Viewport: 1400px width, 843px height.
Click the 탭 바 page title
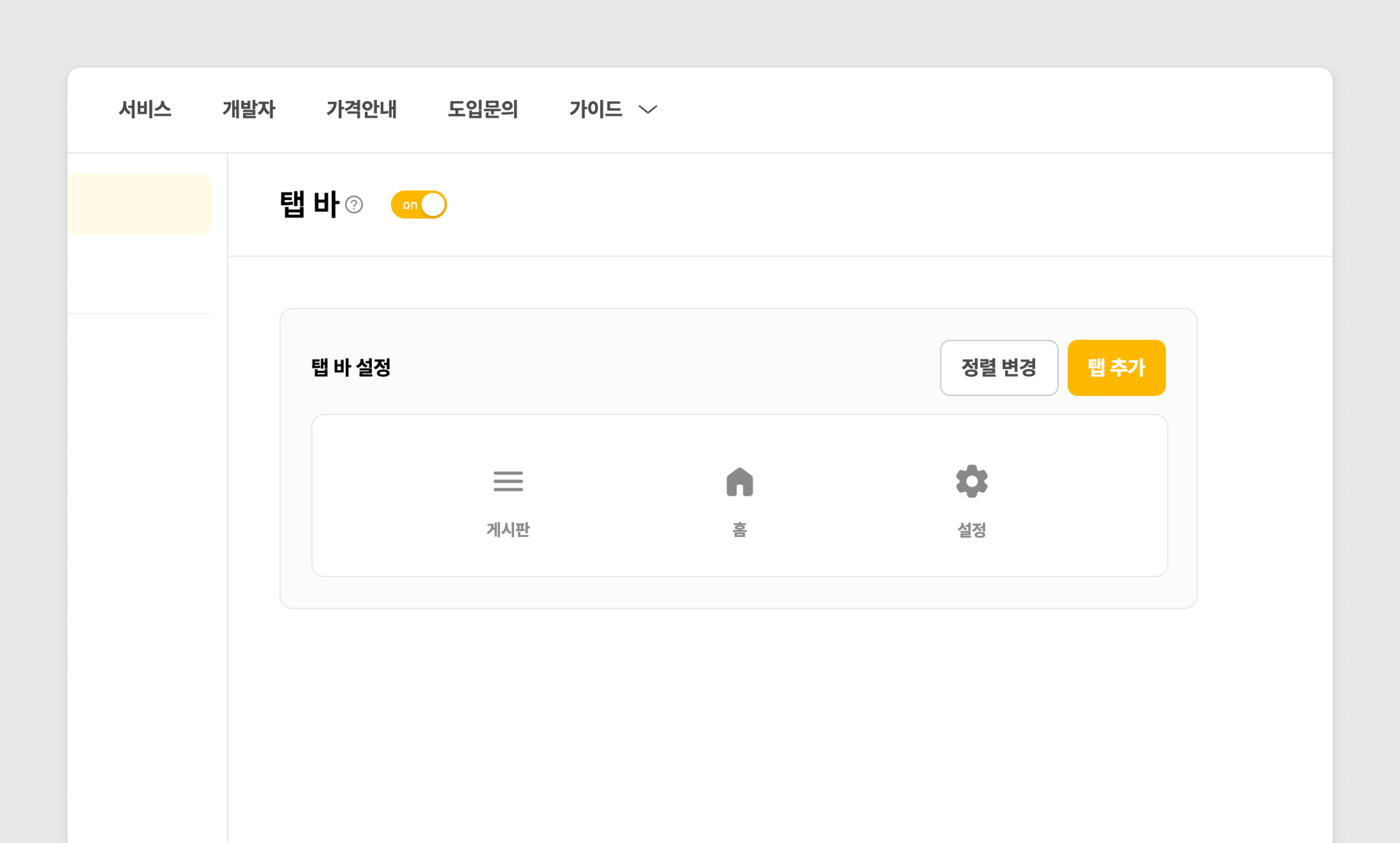[x=309, y=205]
